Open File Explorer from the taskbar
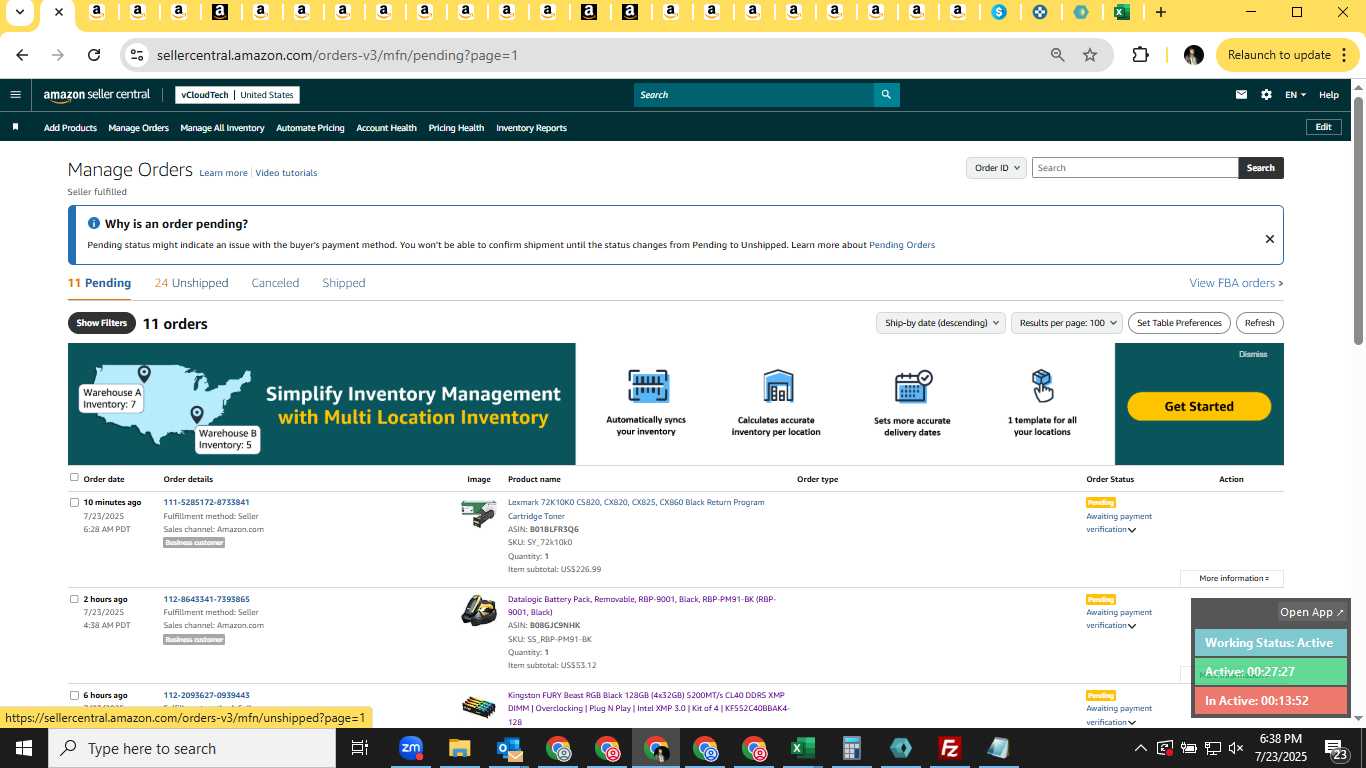 coord(459,748)
